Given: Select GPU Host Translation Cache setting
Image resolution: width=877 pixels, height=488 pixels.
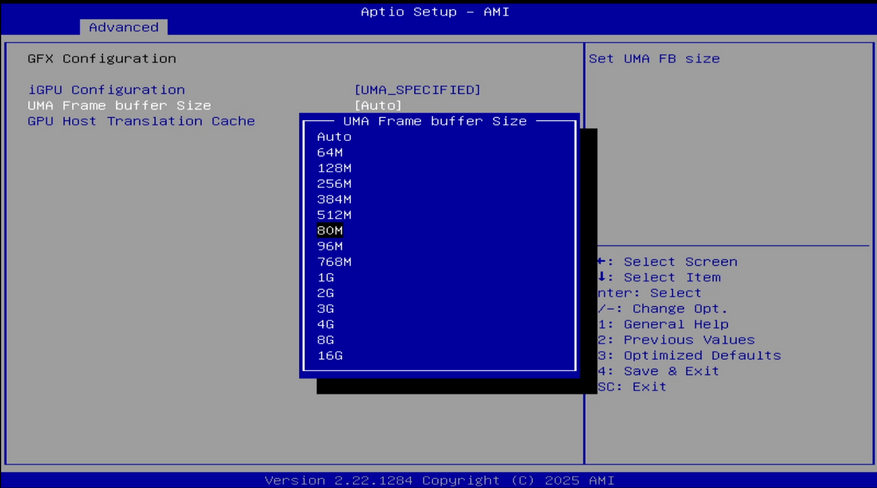Looking at the screenshot, I should 141,121.
